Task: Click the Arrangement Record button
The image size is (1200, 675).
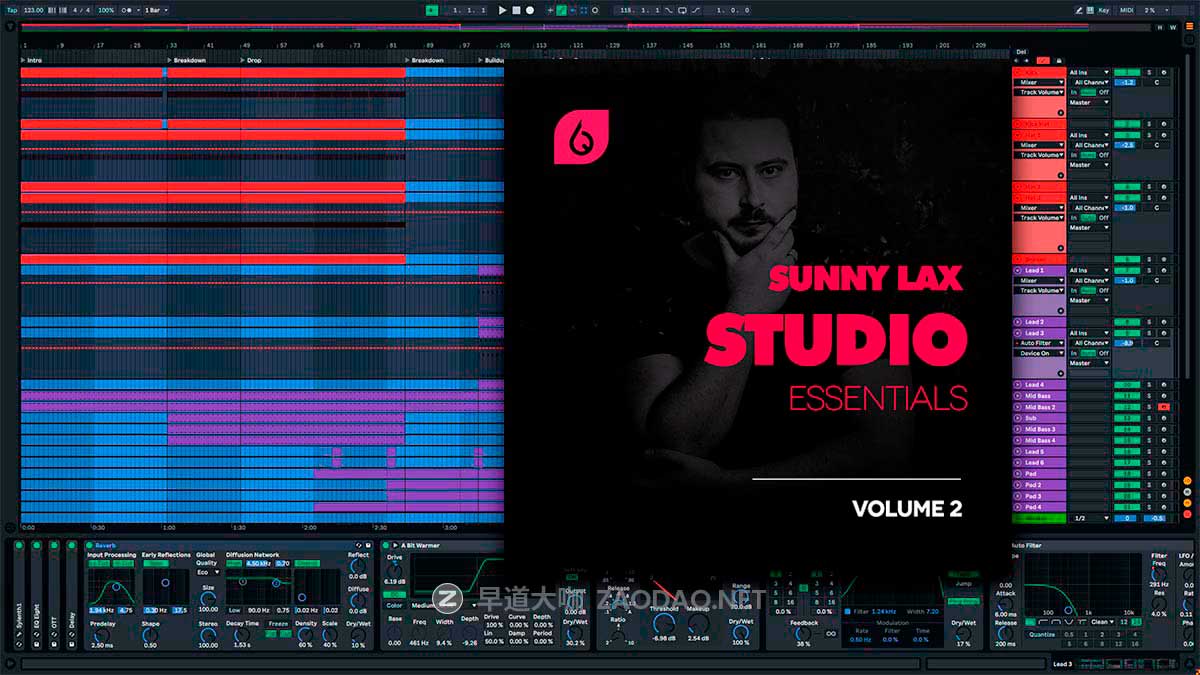Action: point(530,10)
